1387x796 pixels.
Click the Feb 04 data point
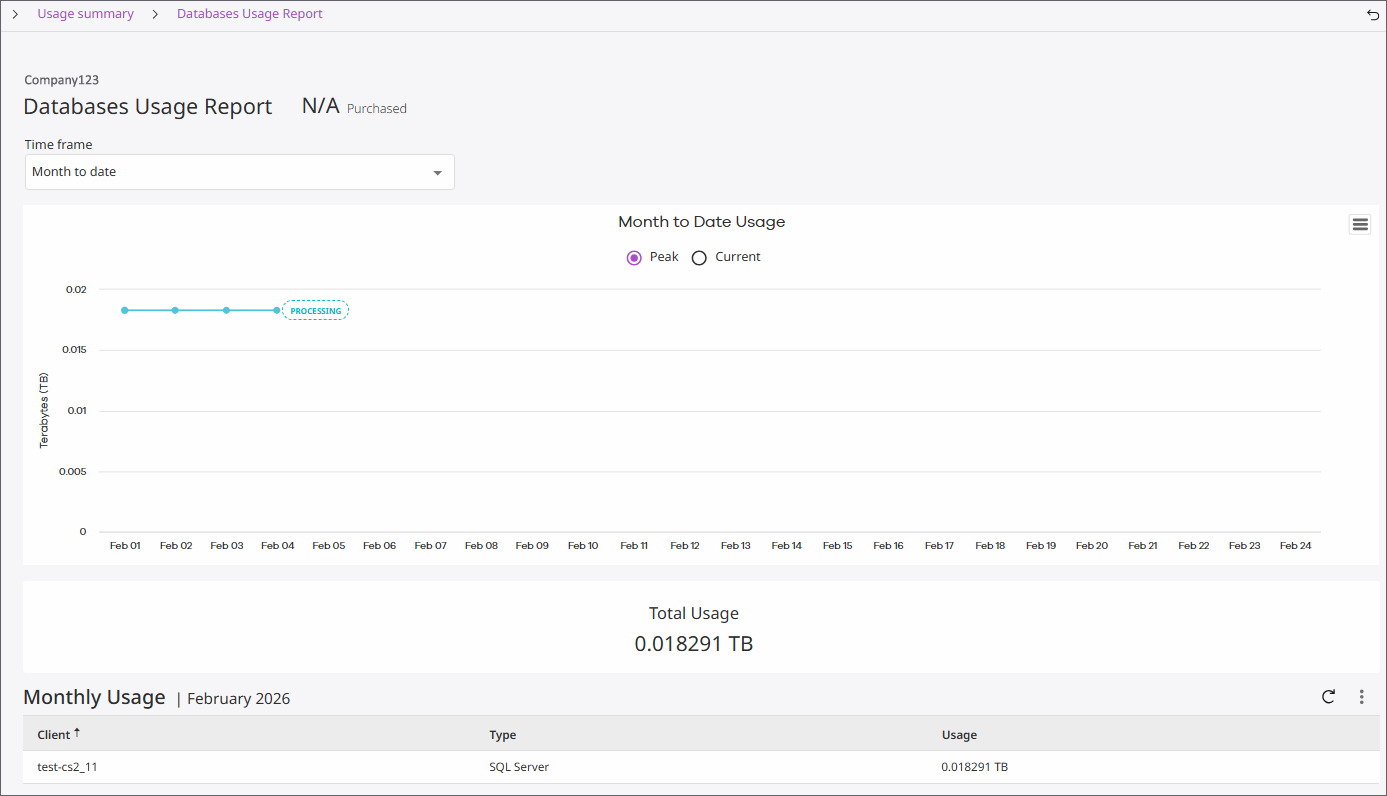click(277, 310)
